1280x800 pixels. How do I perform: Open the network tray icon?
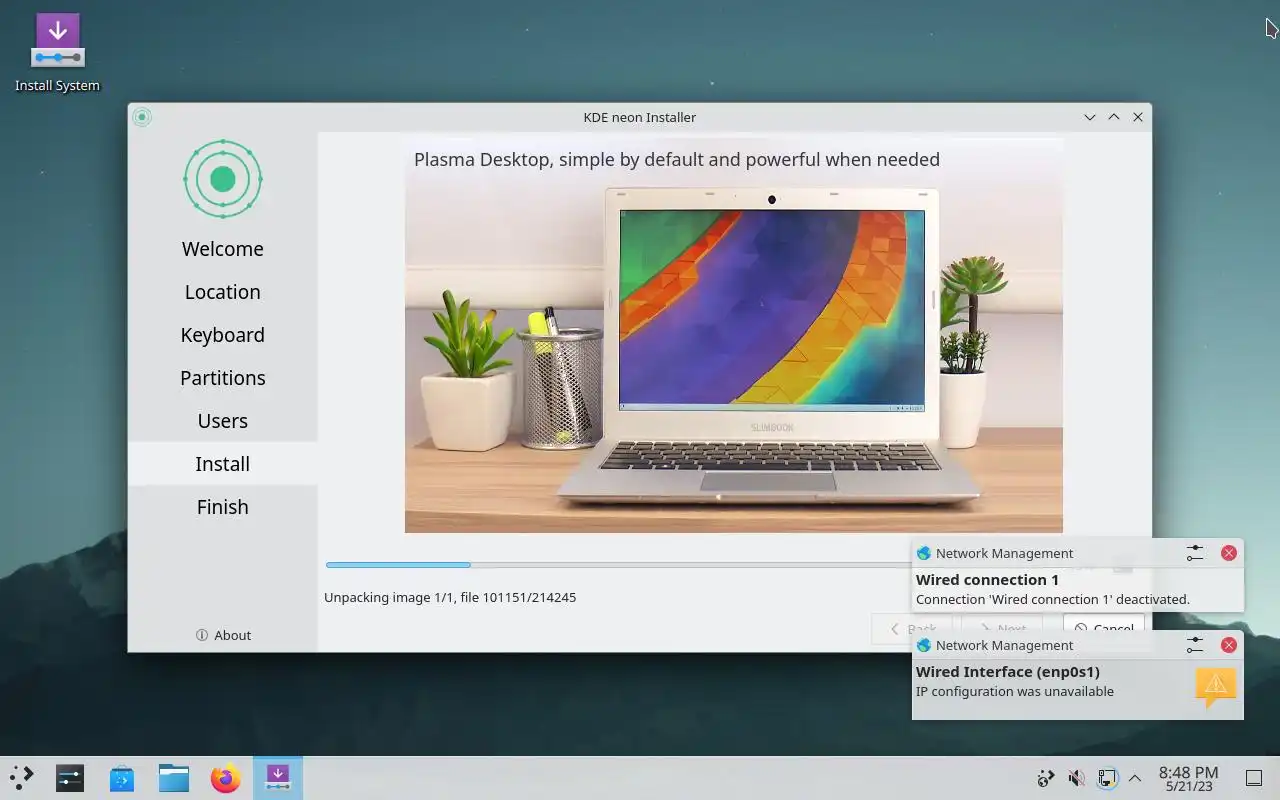(1106, 778)
